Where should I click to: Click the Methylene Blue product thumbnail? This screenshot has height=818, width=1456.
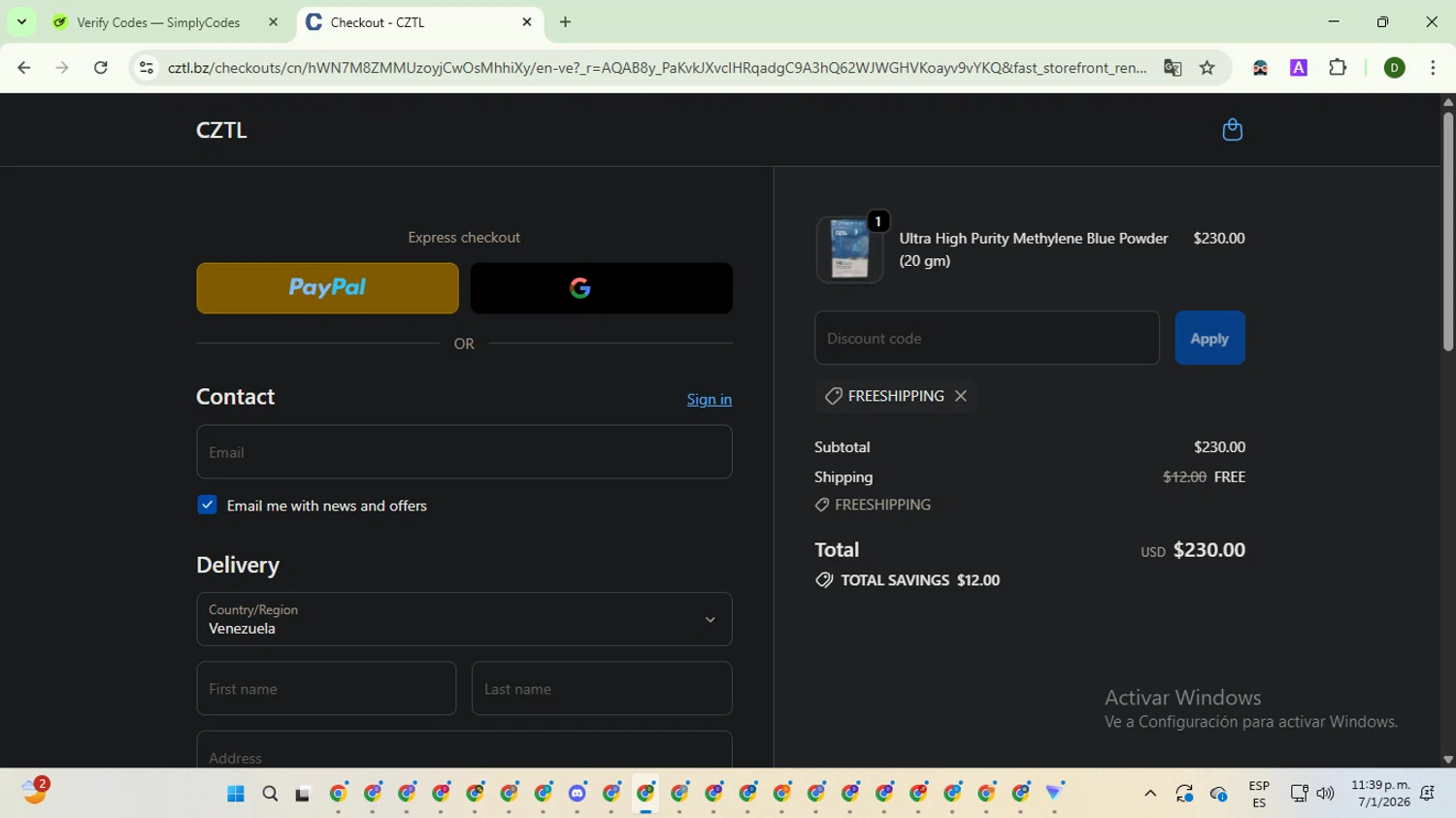[849, 249]
